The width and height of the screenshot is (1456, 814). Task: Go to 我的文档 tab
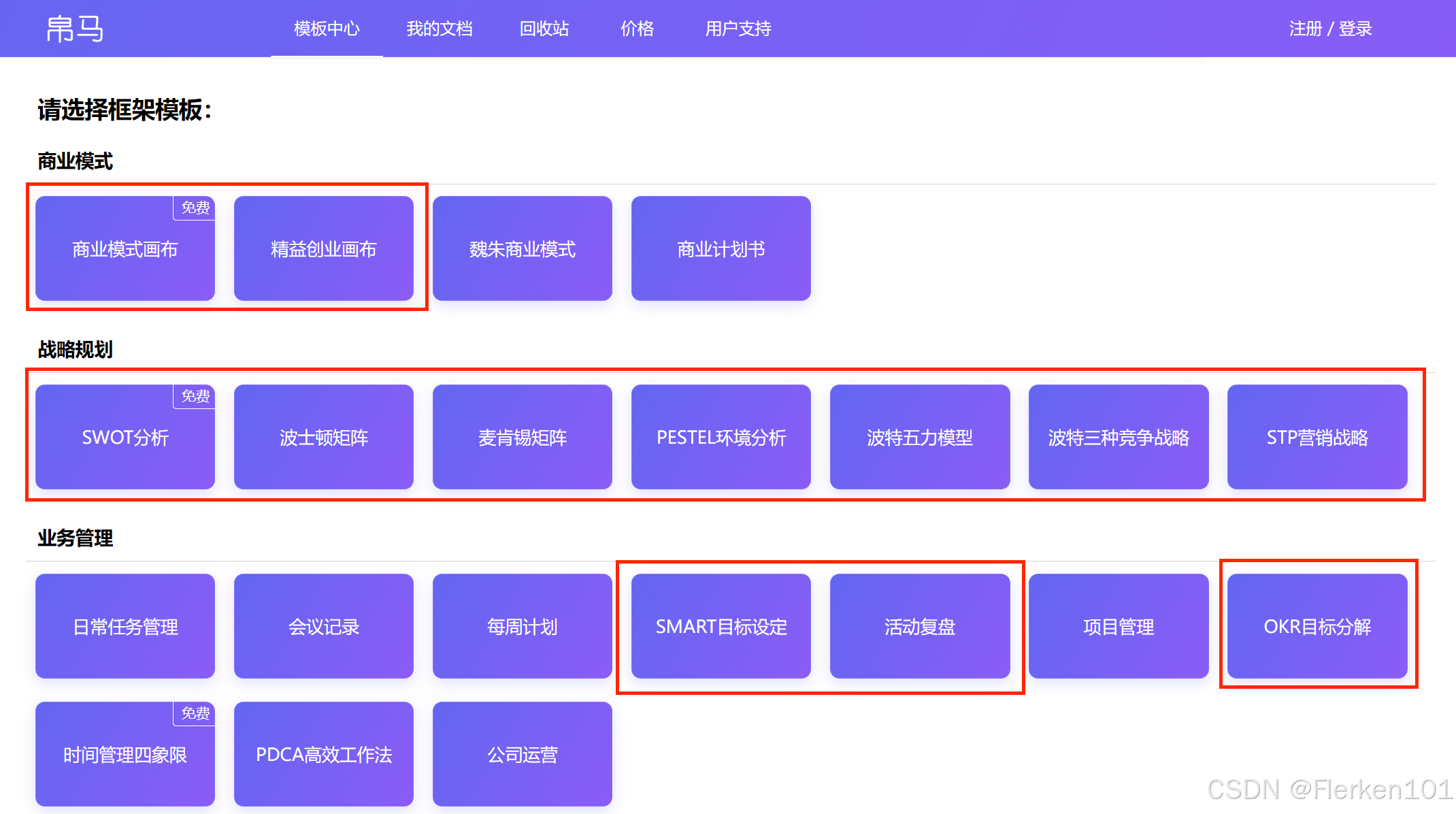coord(440,29)
